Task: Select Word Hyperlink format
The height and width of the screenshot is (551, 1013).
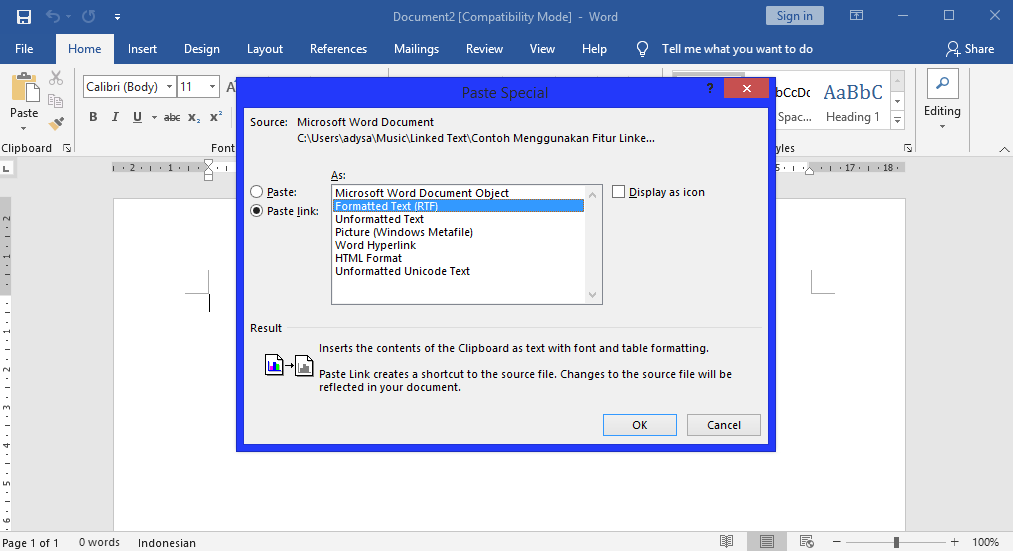Action: 458,245
